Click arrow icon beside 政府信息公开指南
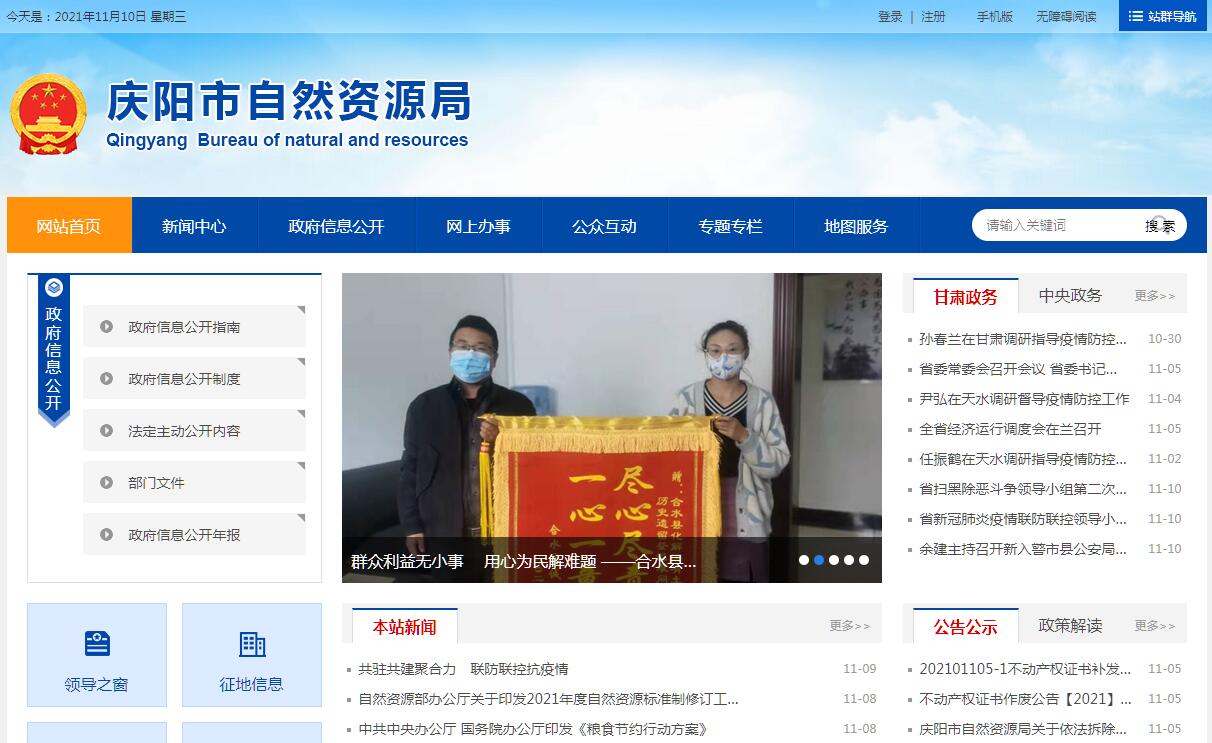Viewport: 1212px width, 743px height. pos(106,327)
